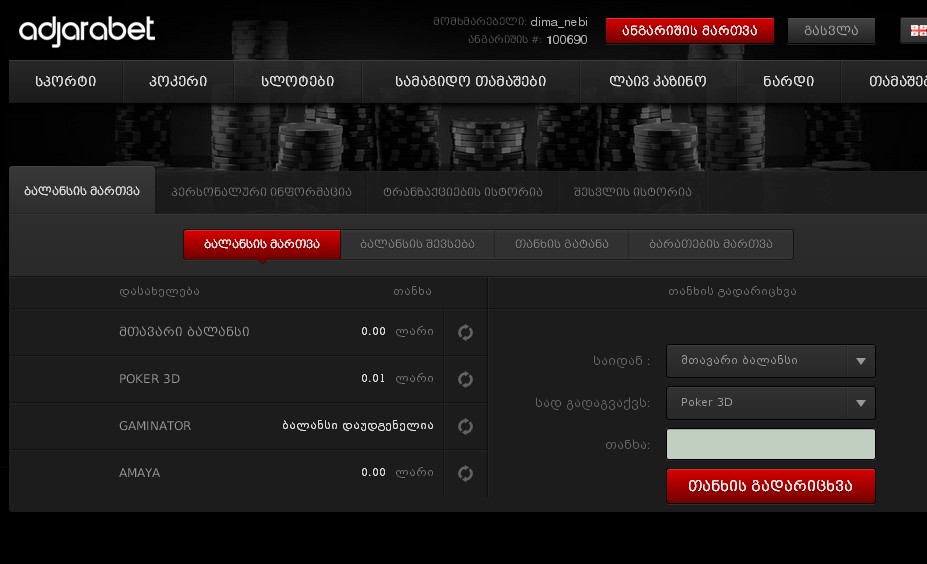The width and height of the screenshot is (927, 564).
Task: Switch to თანხის გატანა sub-tab
Action: [x=562, y=244]
